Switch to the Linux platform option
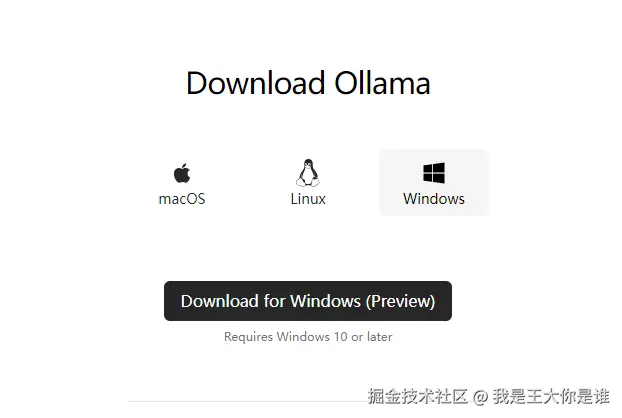Viewport: 622px width, 418px height. 308,183
